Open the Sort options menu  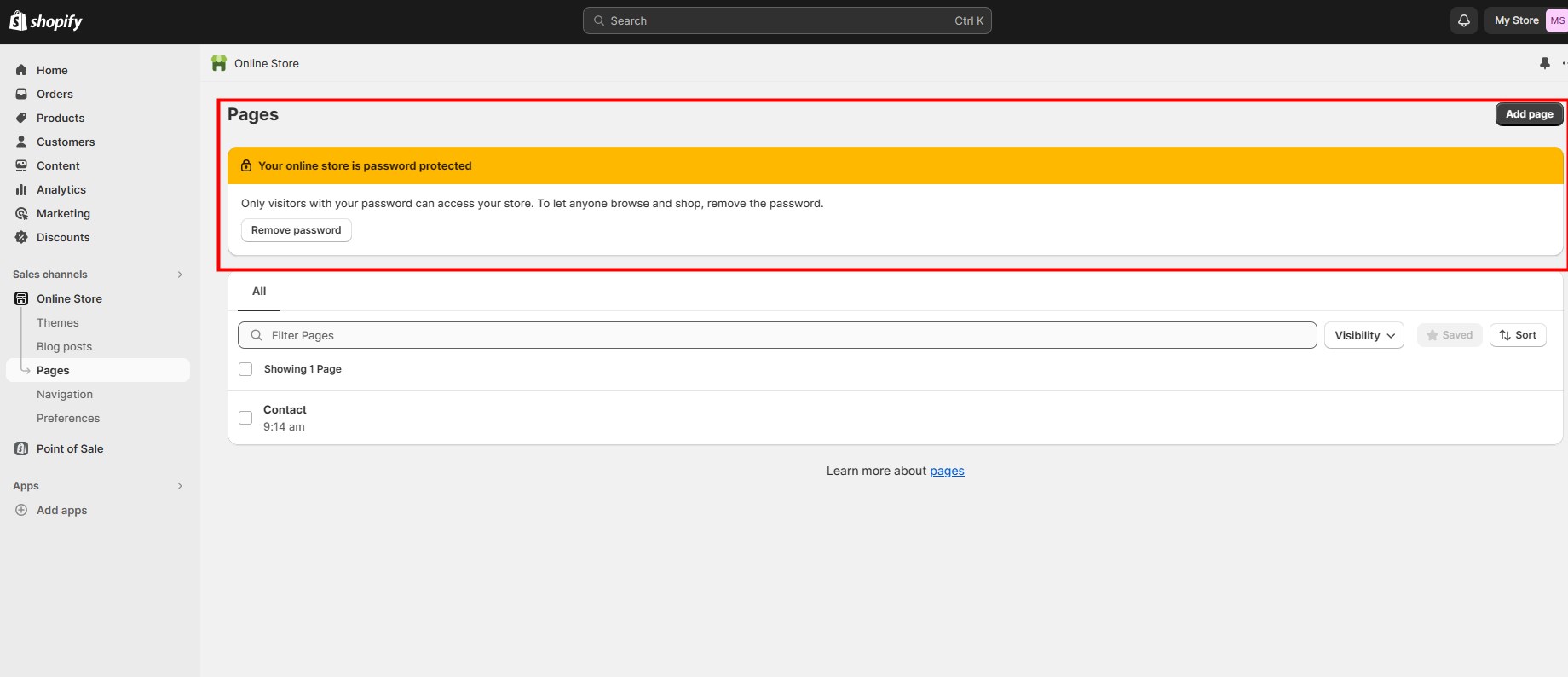(x=1517, y=335)
